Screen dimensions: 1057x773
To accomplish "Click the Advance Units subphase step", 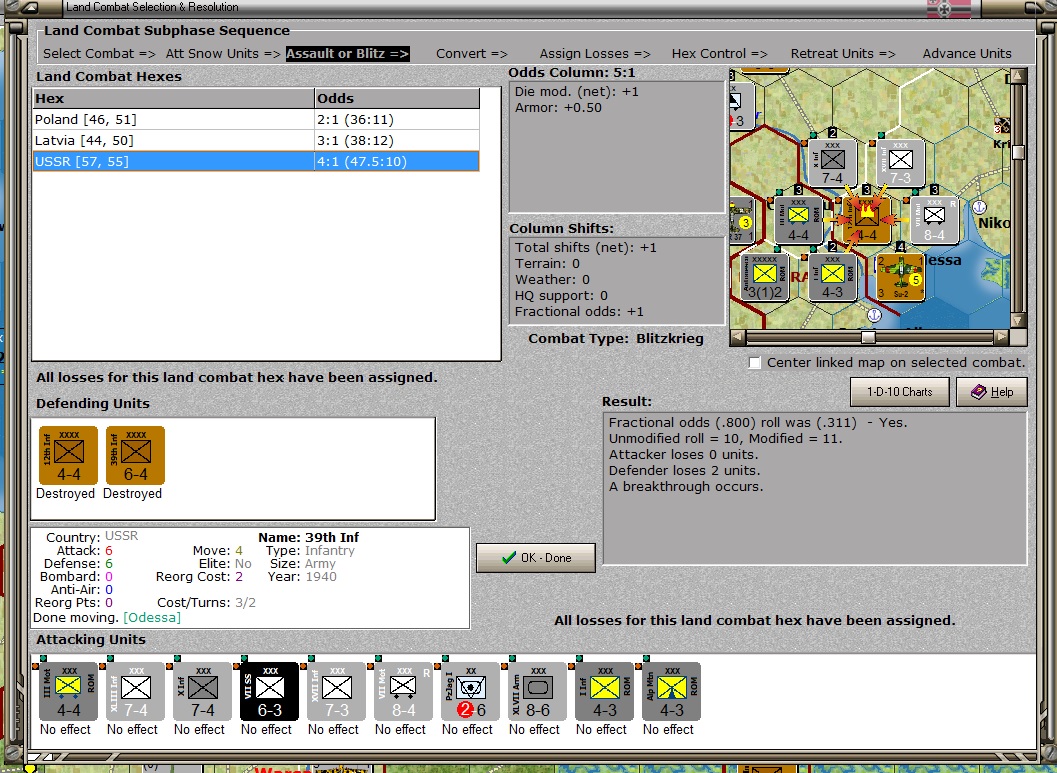I will click(x=967, y=54).
